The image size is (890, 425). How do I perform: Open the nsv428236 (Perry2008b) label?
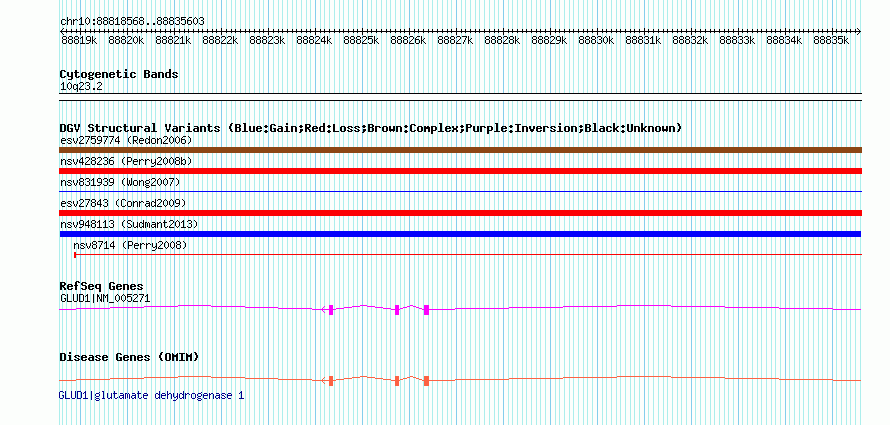(x=126, y=161)
